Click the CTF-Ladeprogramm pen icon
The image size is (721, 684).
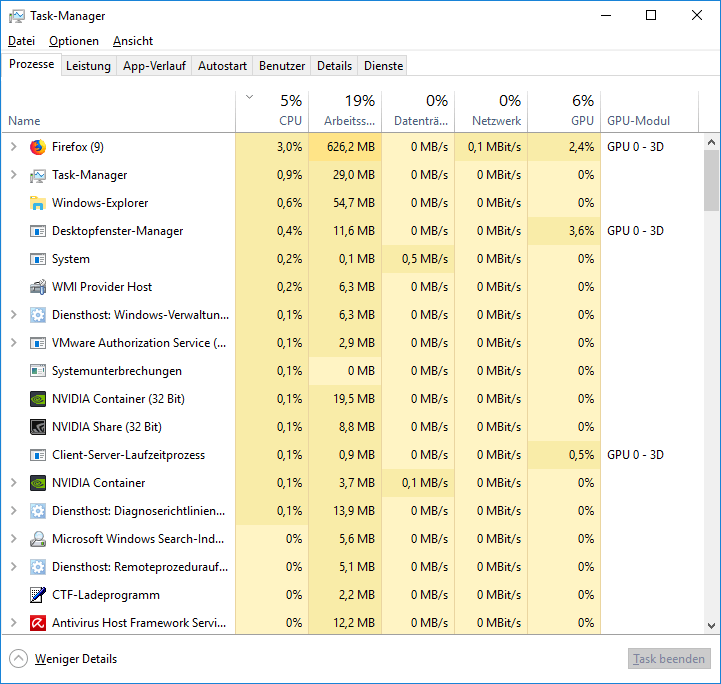tap(38, 595)
